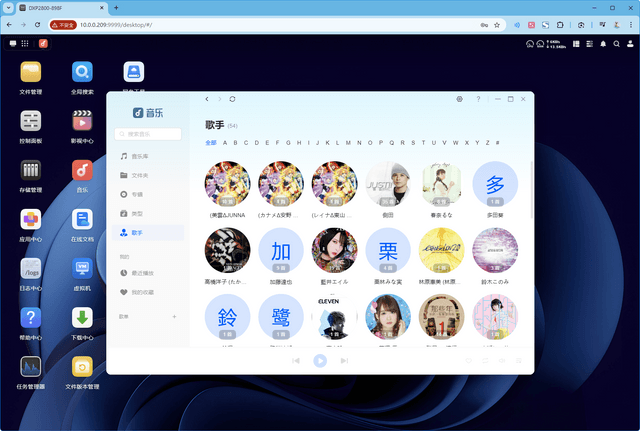This screenshot has height=431, width=640.
Task: Filter artists by letter M
Action: pyautogui.click(x=348, y=143)
